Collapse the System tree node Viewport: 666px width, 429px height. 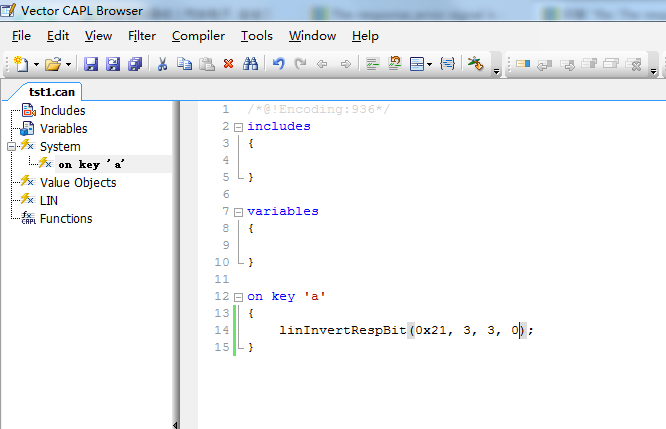pos(11,147)
